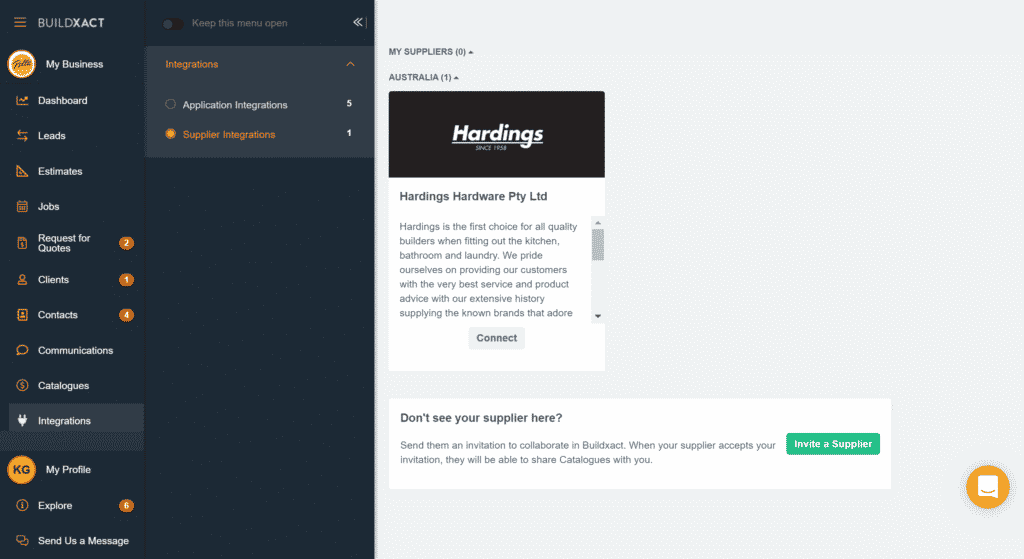
Task: Click the Invite a Supplier button
Action: click(832, 444)
